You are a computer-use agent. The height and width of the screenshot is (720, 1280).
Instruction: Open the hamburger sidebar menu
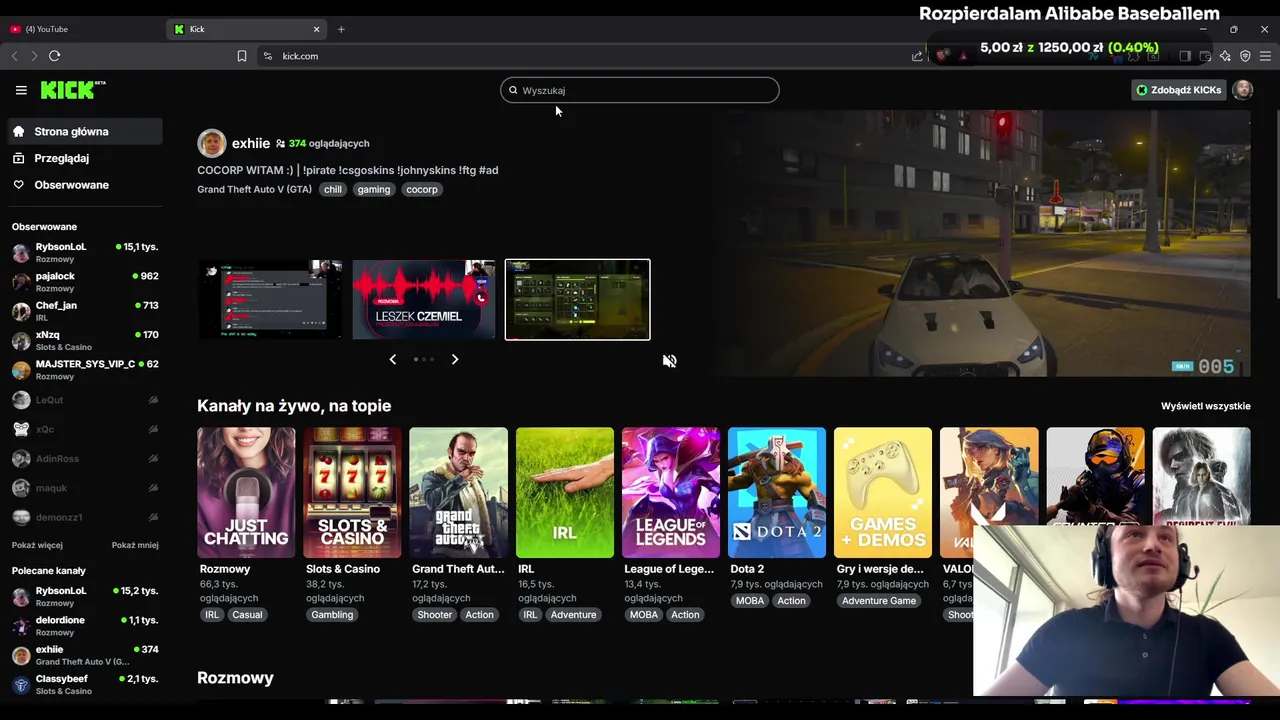coord(21,90)
